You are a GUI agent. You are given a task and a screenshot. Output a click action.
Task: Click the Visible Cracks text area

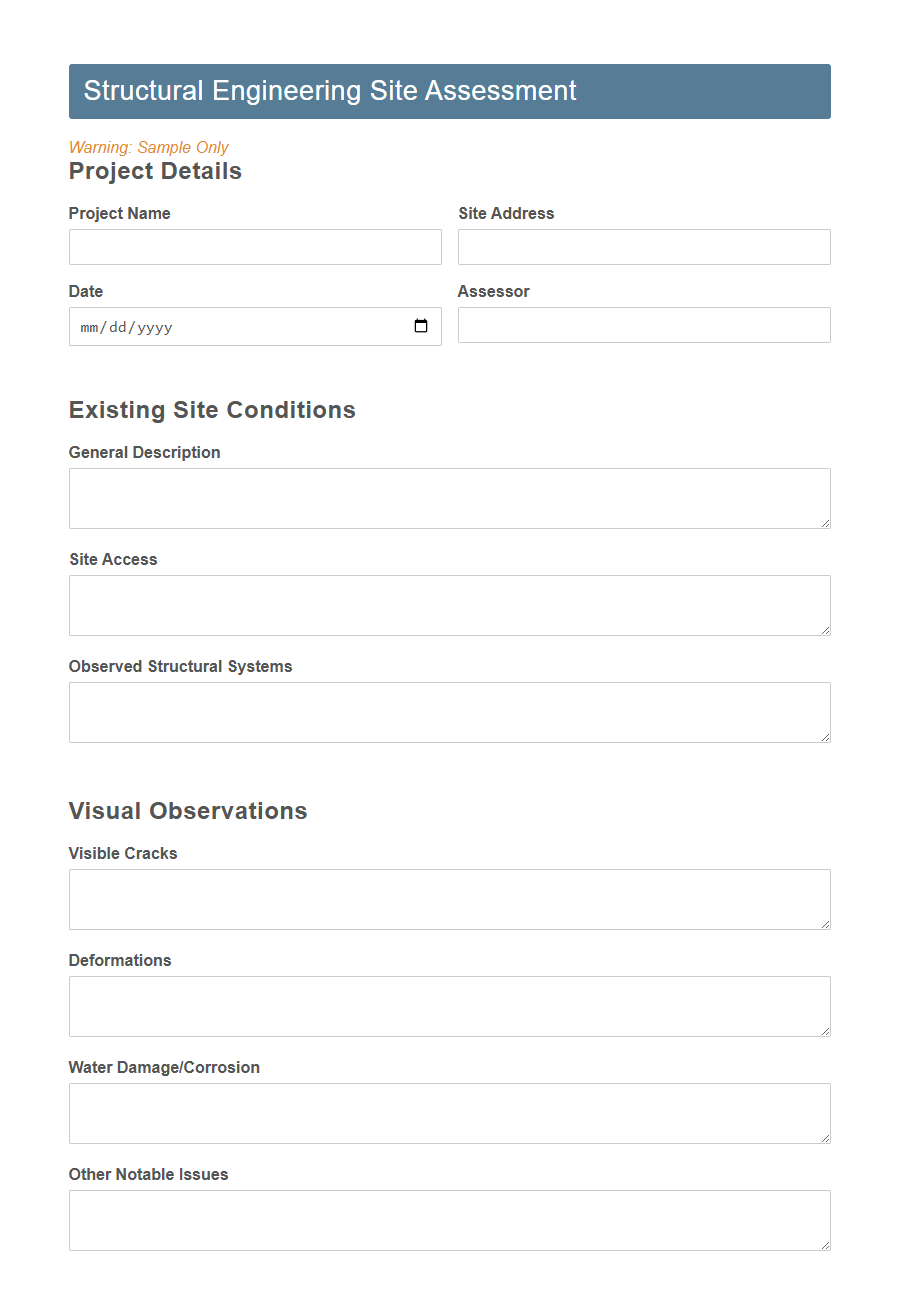click(449, 898)
